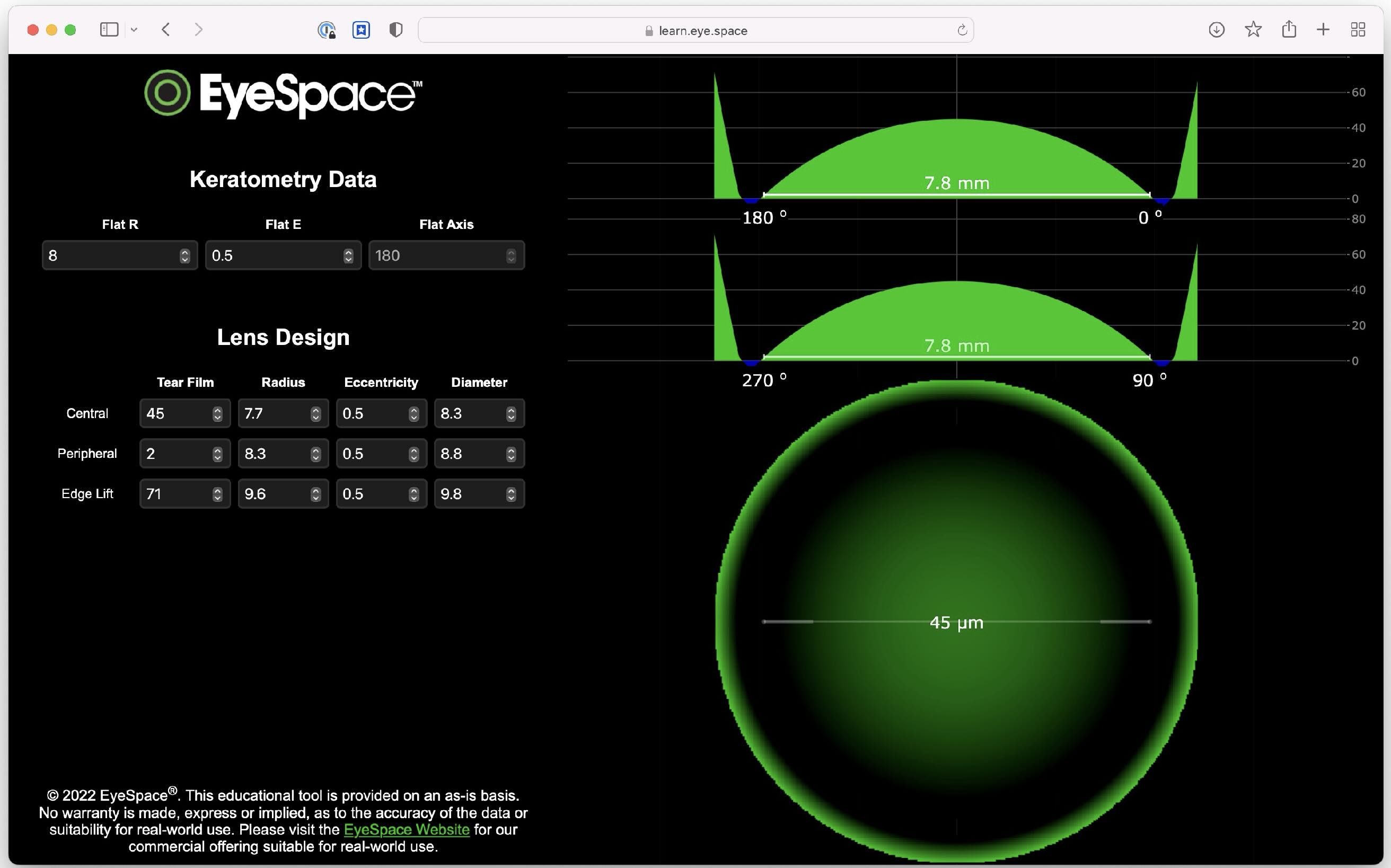
Task: Step the Peripheral Radius stepper
Action: point(316,454)
